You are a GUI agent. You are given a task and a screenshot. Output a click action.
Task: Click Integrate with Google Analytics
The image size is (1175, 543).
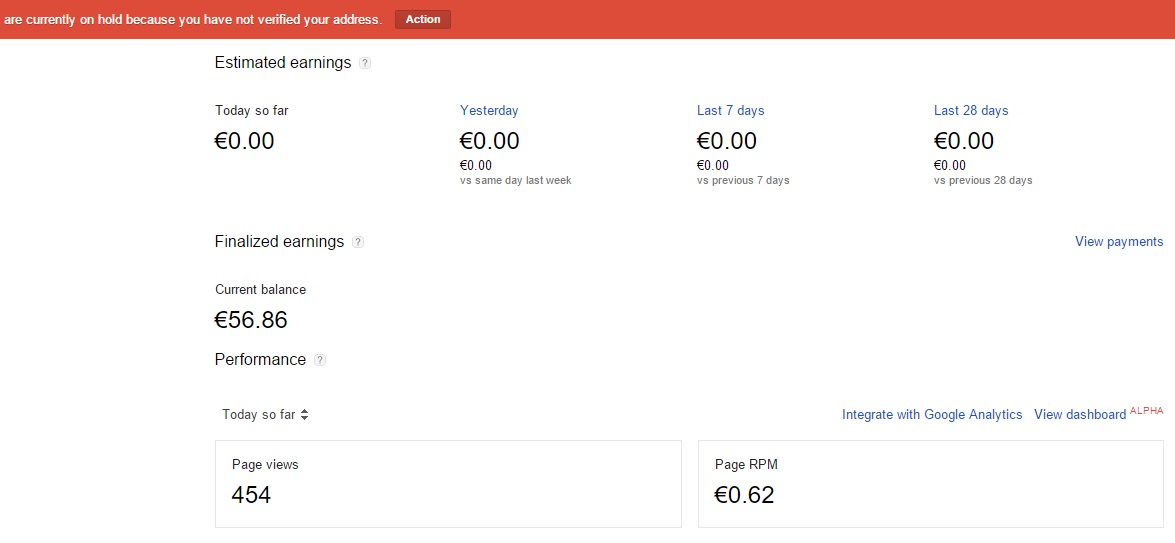[932, 415]
